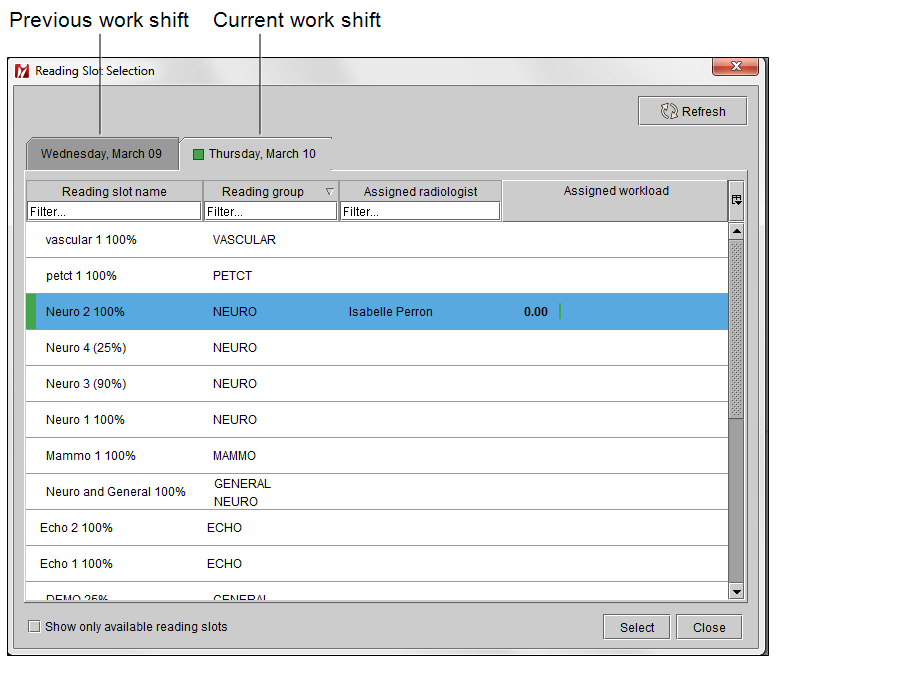Click the column chooser table icon above scrollbar
Image resolution: width=900 pixels, height=676 pixels.
(x=736, y=200)
